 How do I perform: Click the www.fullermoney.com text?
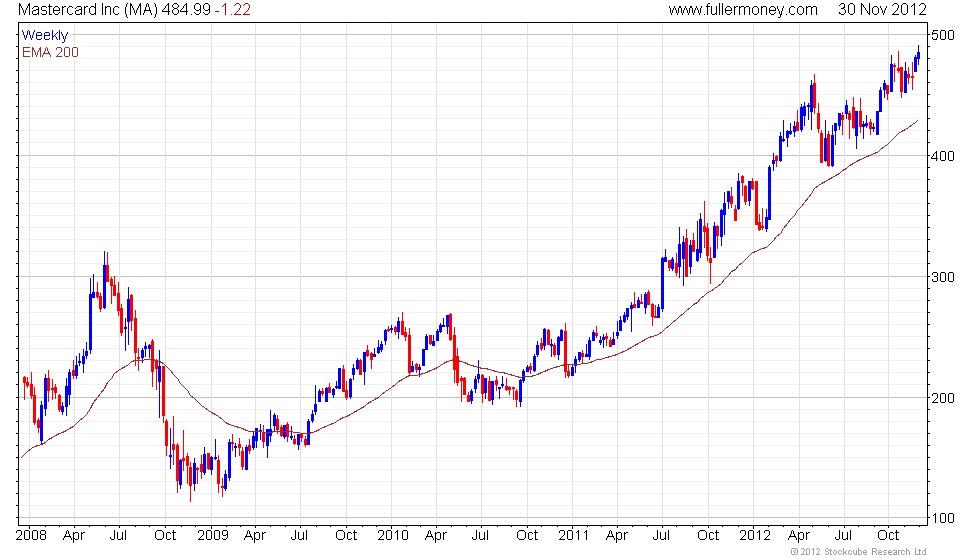pyautogui.click(x=742, y=9)
